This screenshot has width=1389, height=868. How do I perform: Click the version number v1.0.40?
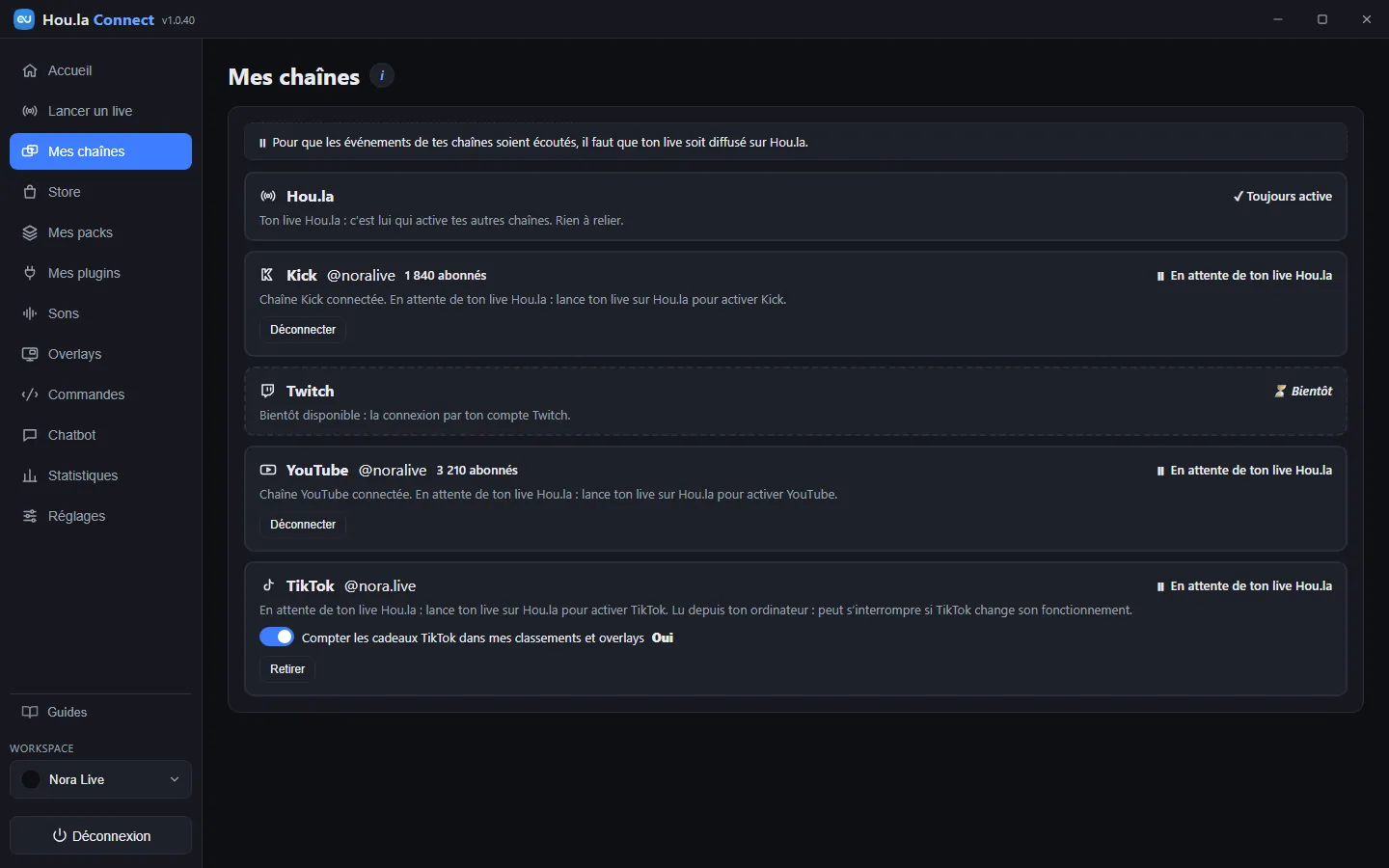[178, 20]
